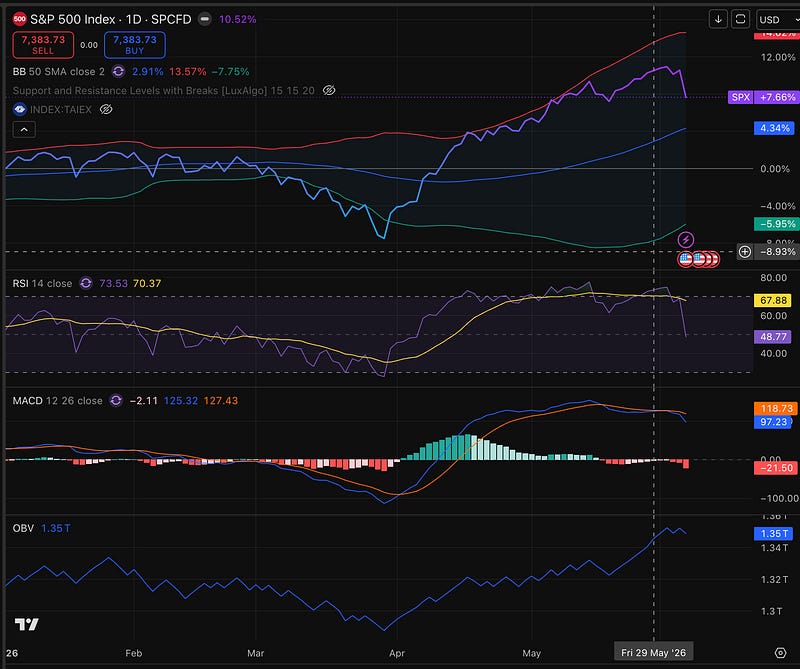Click the plus button beside -8.93%

click(x=745, y=252)
